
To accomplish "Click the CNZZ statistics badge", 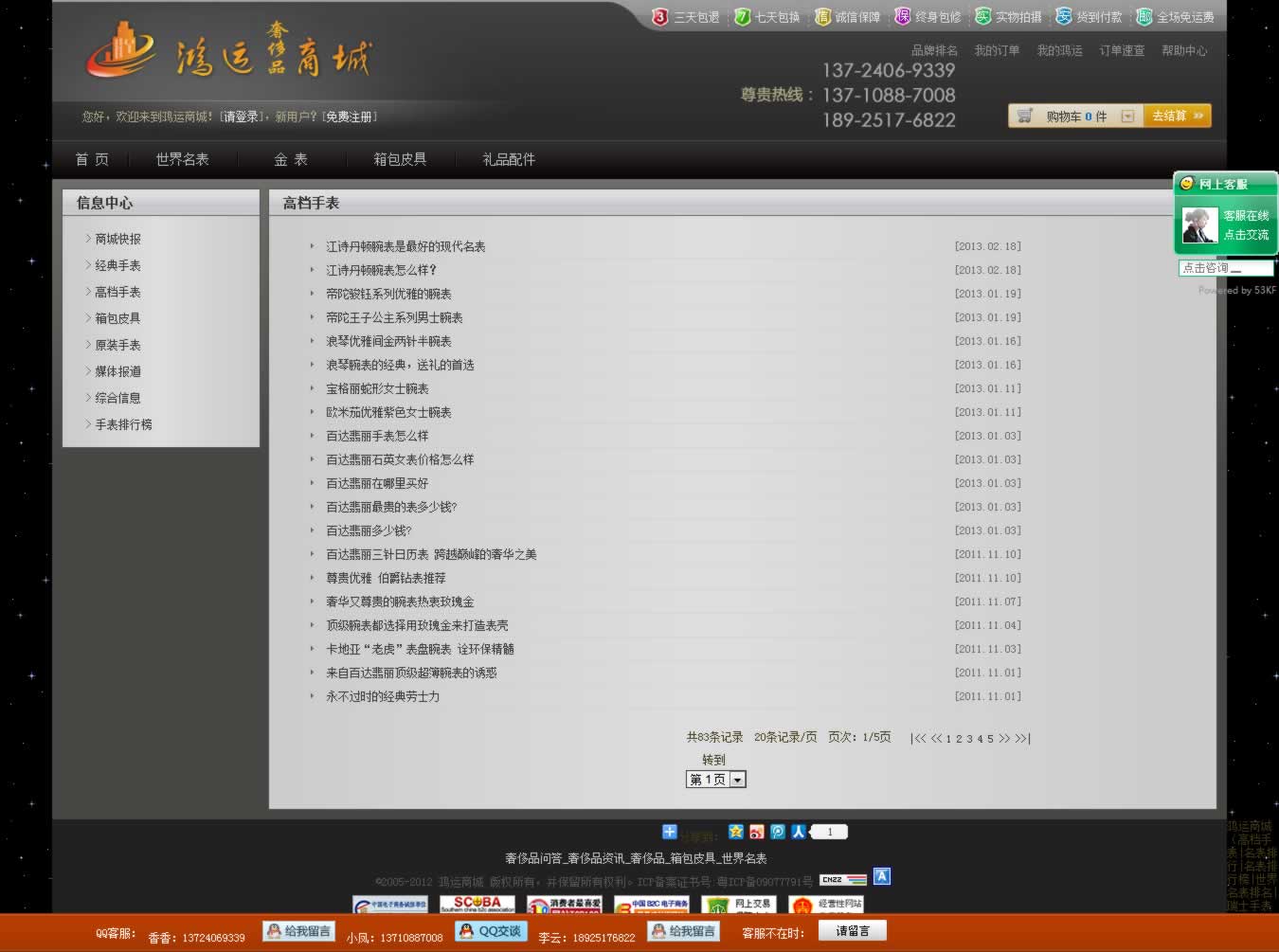I will [842, 879].
